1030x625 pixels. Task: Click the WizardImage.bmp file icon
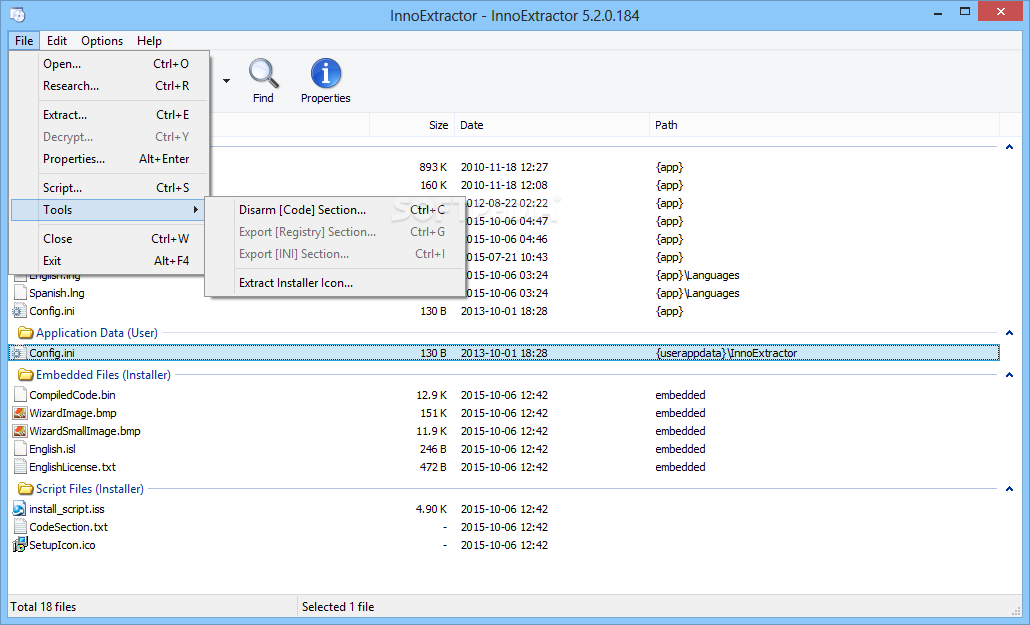click(20, 413)
